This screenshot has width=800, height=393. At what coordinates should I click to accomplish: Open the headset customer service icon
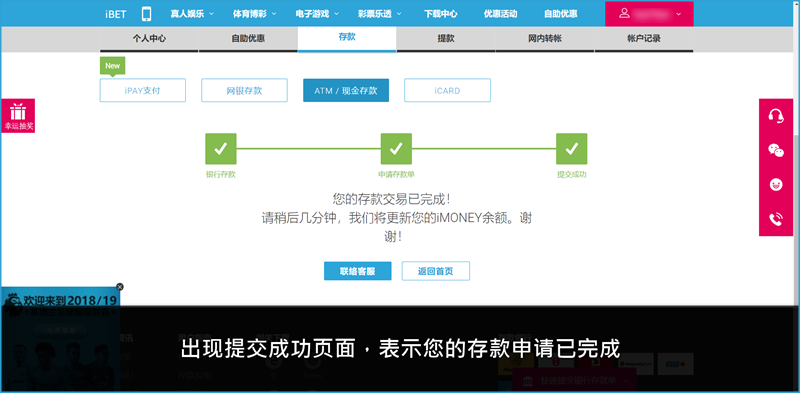[776, 116]
